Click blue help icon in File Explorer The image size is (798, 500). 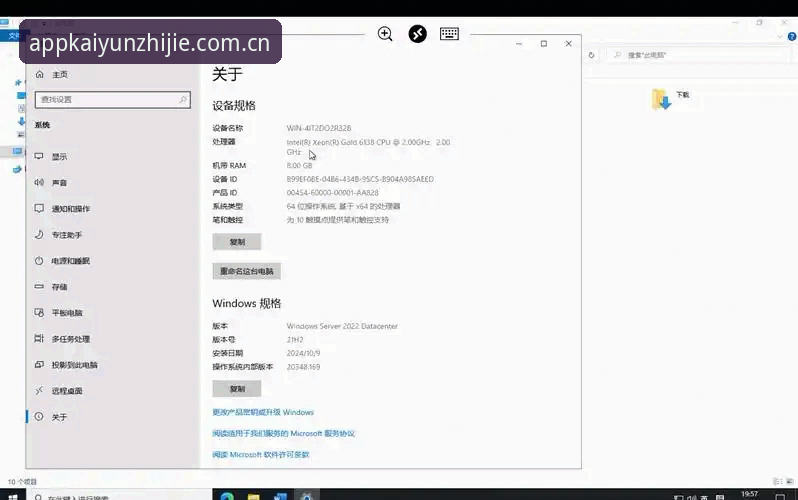[792, 37]
